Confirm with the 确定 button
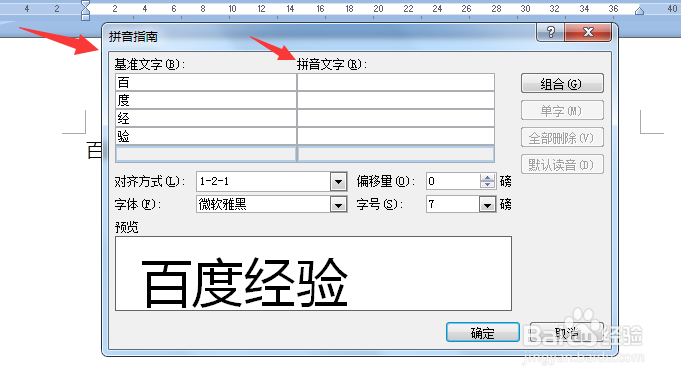 pos(483,333)
